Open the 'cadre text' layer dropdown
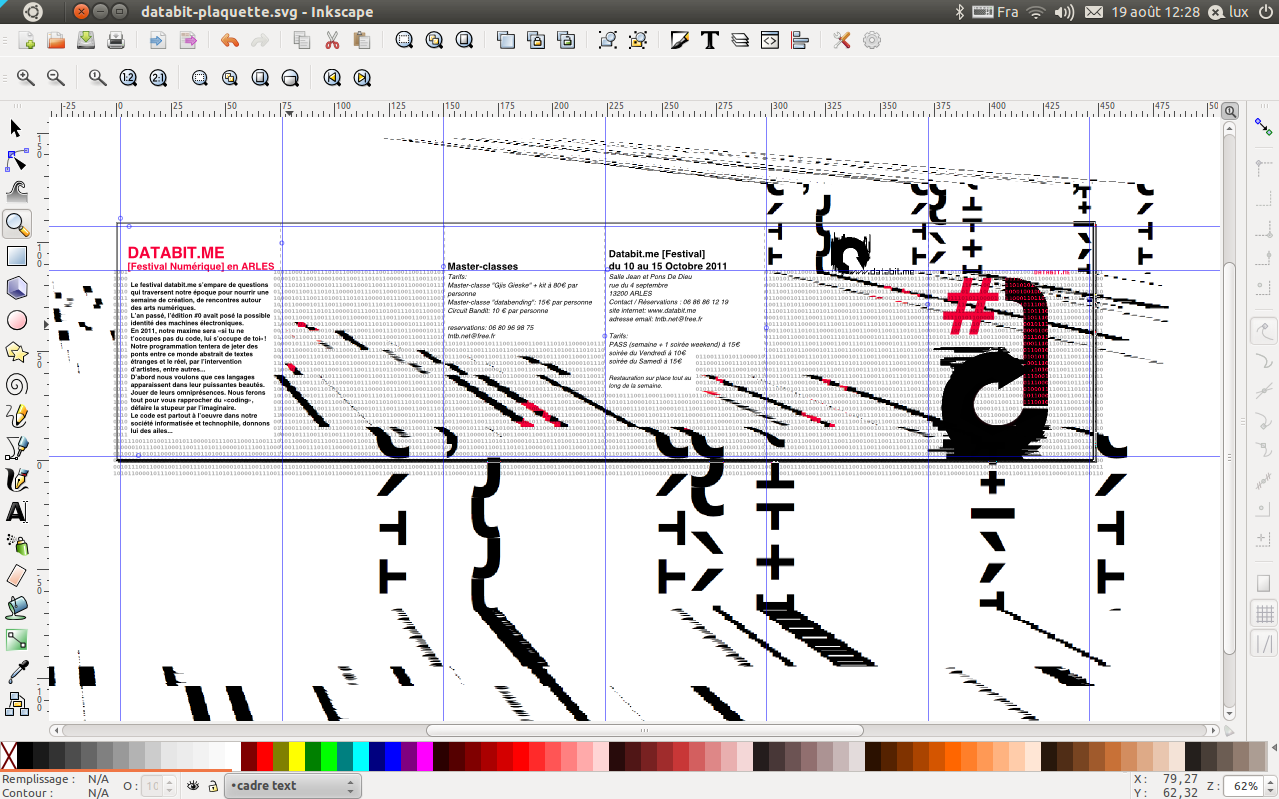 (x=292, y=786)
